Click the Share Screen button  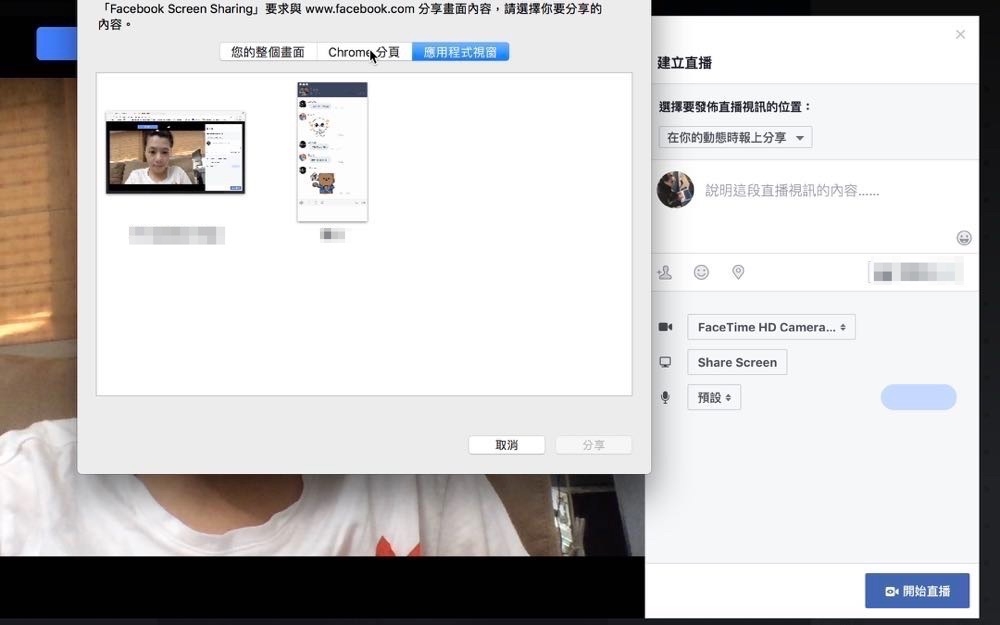(737, 363)
